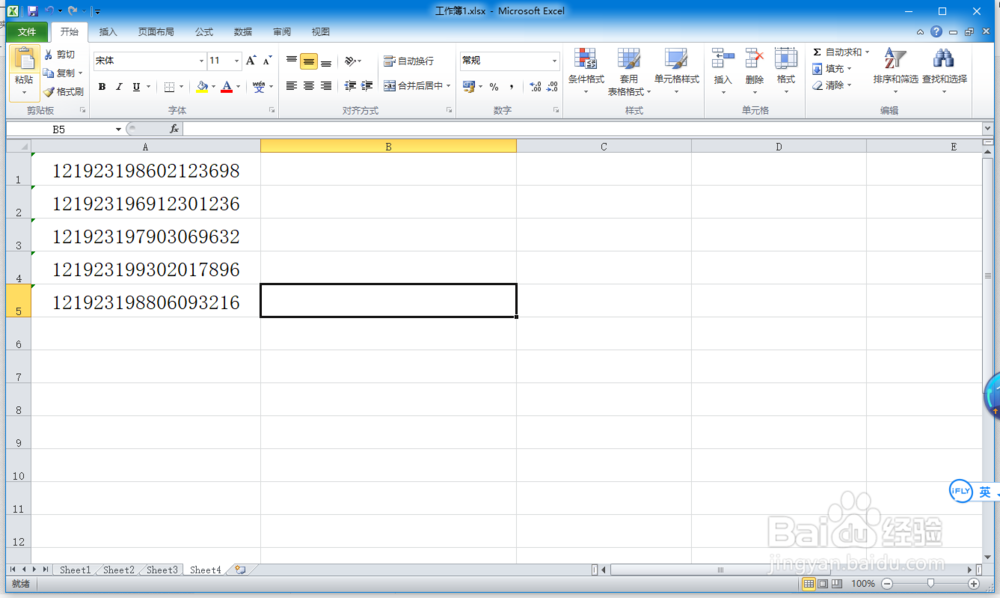
Task: Click the Copy icon
Action: 48,73
